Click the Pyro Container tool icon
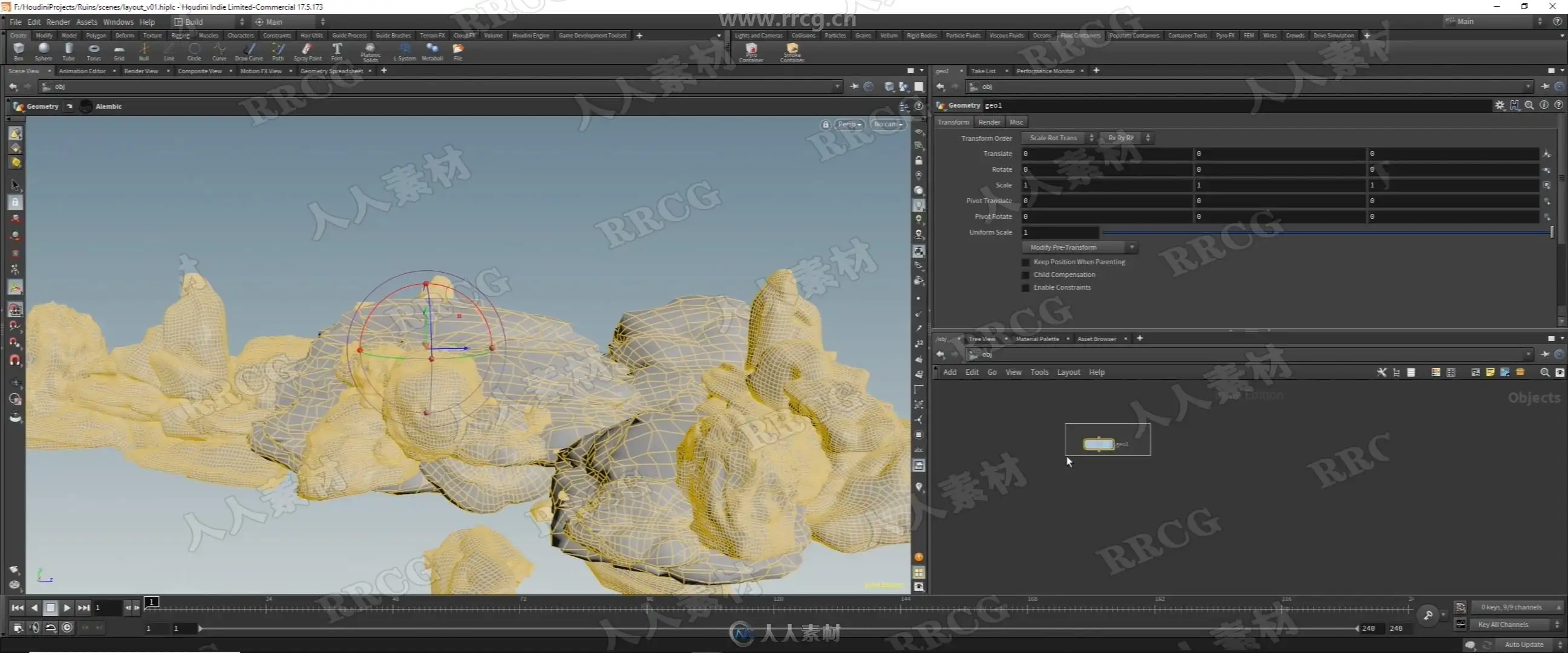 (x=751, y=51)
